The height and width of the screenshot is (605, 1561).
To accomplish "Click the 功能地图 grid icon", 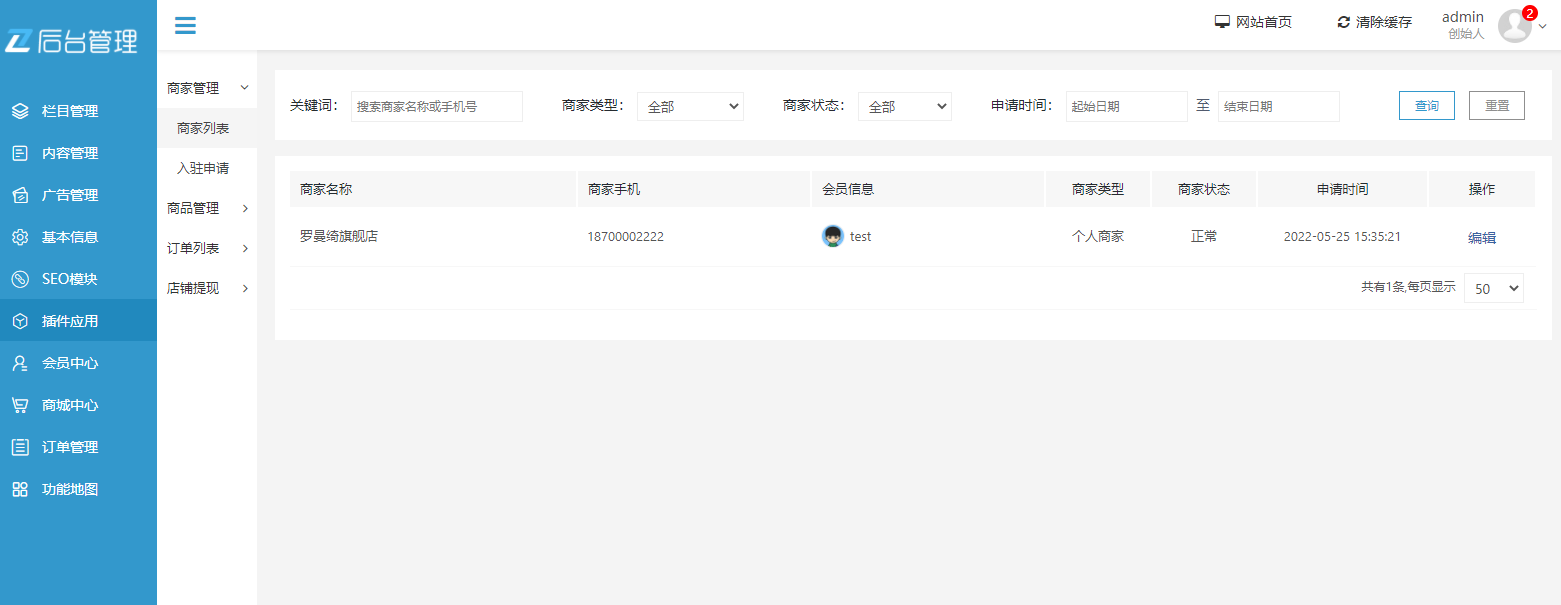I will click(x=20, y=489).
